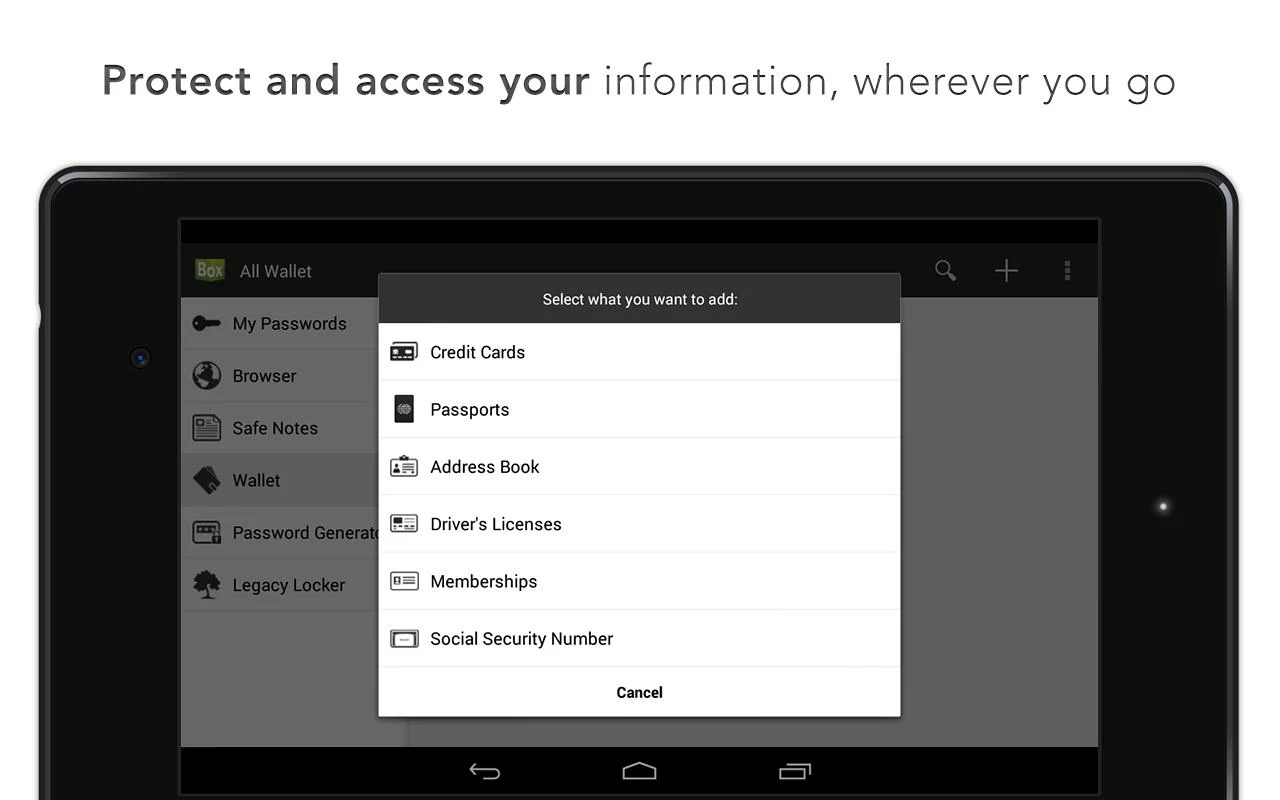The height and width of the screenshot is (800, 1280).
Task: Tap the green Box app logo
Action: tap(210, 270)
